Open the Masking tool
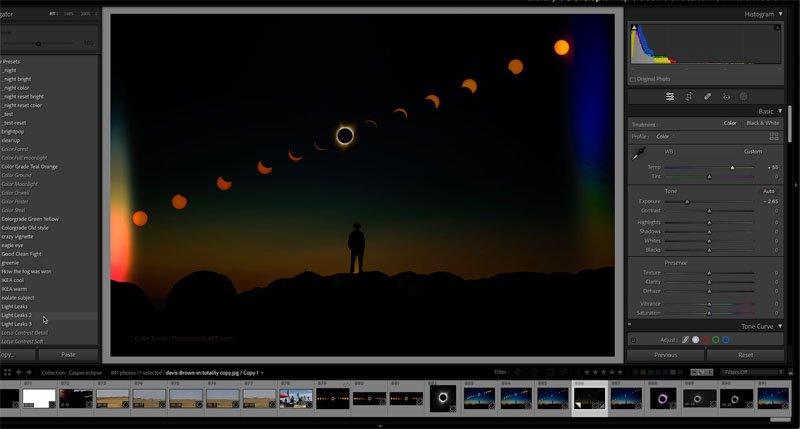The height and width of the screenshot is (429, 800). click(744, 96)
